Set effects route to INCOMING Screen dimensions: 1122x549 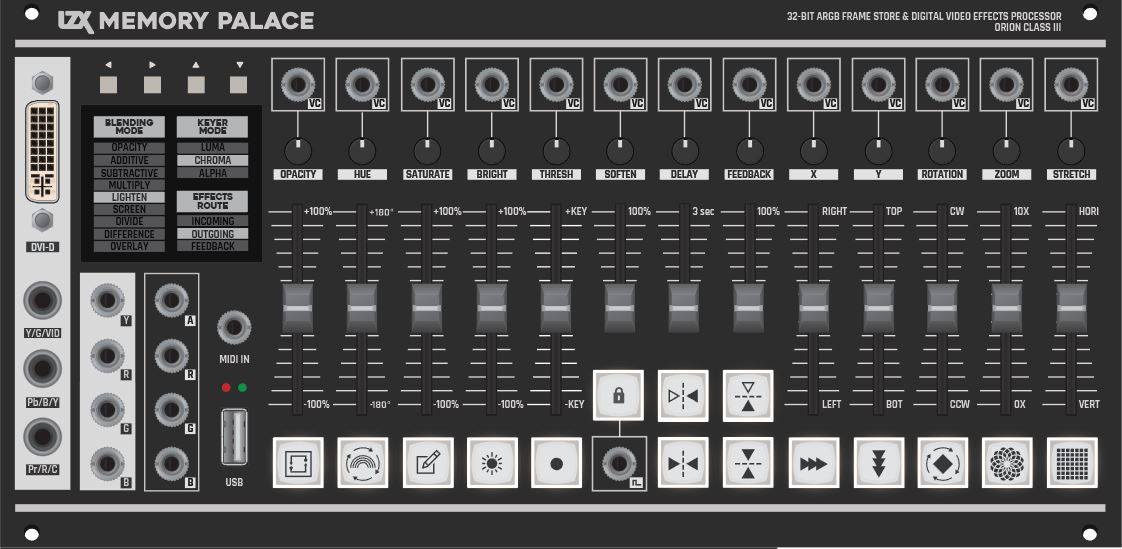(x=213, y=221)
